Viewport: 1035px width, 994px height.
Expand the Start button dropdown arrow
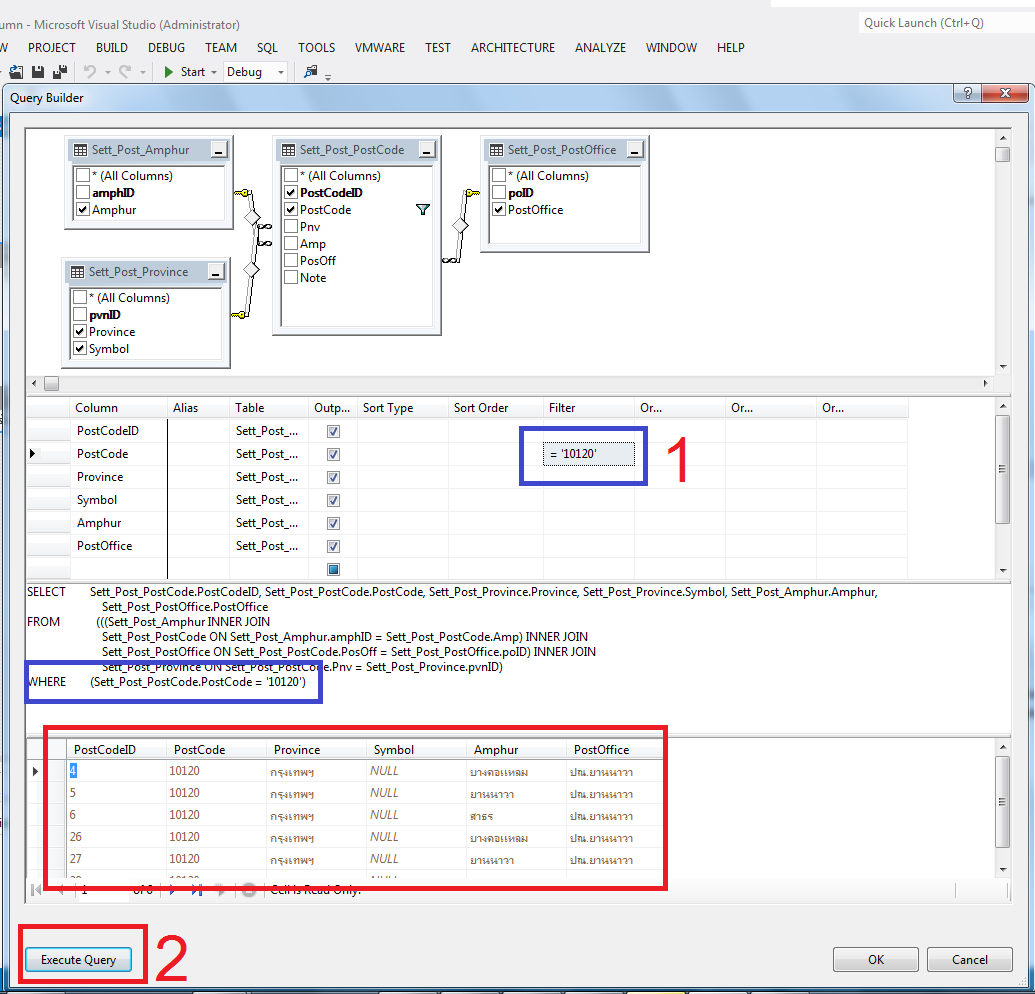tap(213, 72)
